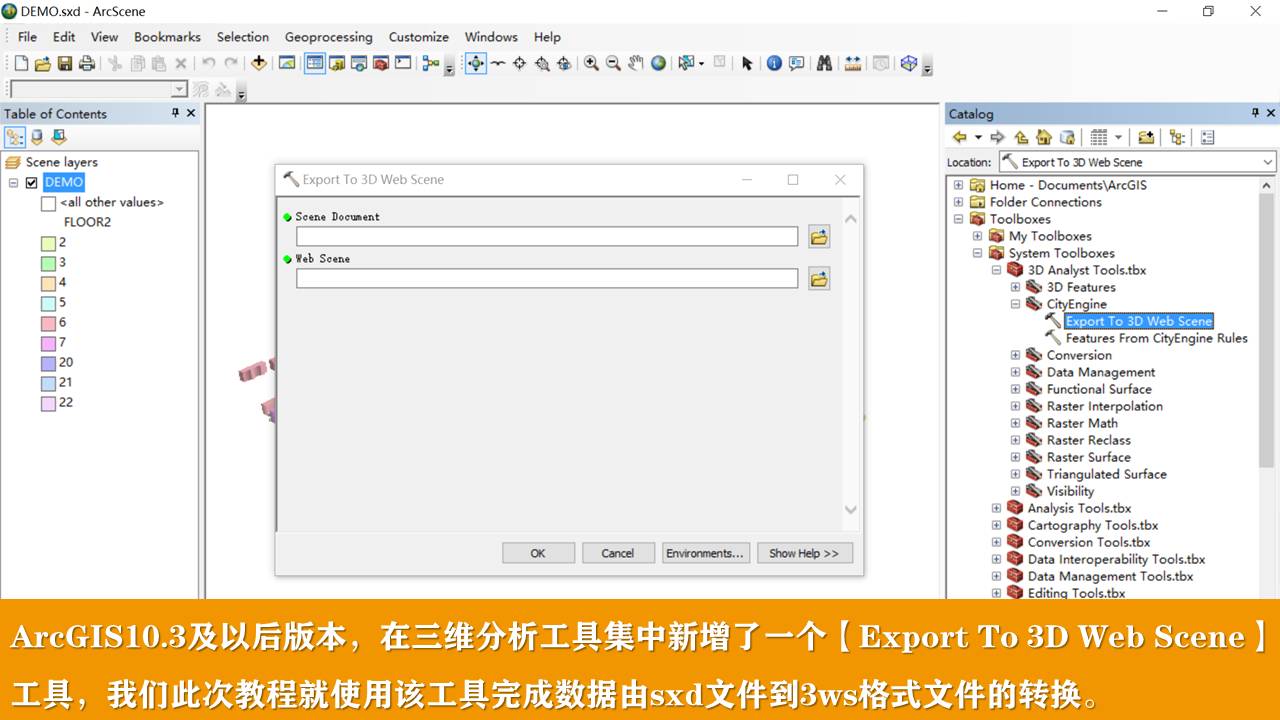Expand the Analysis Tools.tbx node

click(996, 508)
